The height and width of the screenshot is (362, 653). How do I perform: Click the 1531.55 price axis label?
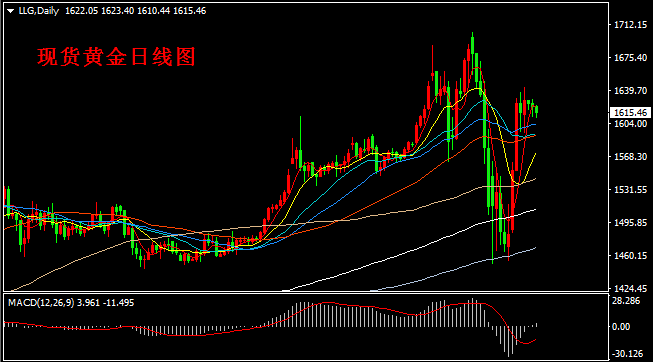click(631, 190)
